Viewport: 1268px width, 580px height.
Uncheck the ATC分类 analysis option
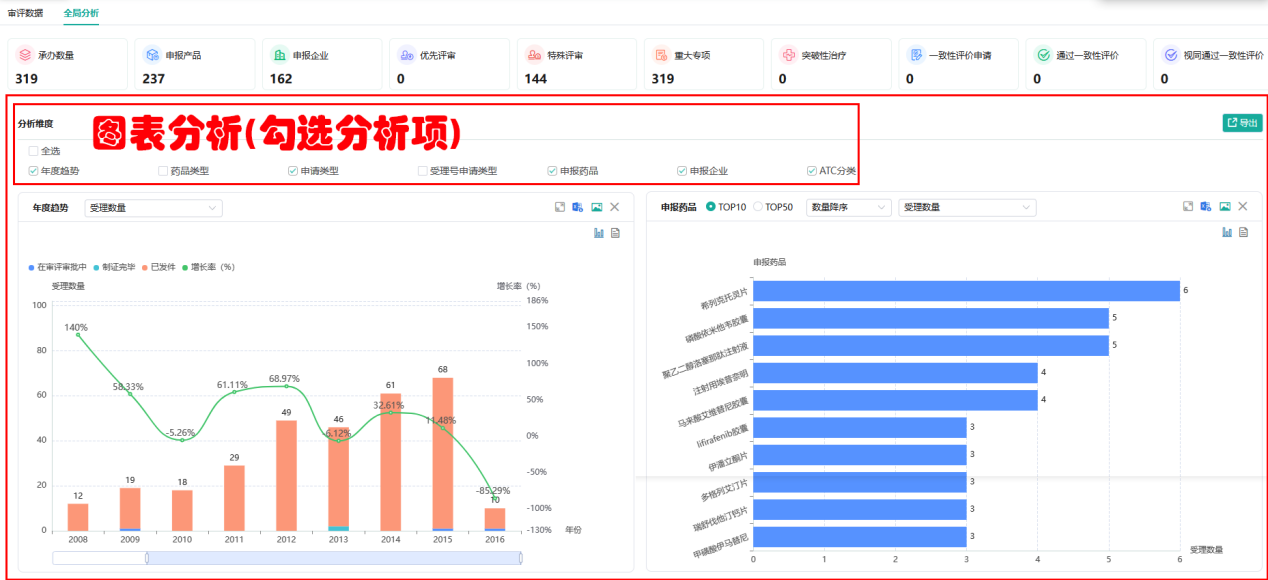point(812,171)
